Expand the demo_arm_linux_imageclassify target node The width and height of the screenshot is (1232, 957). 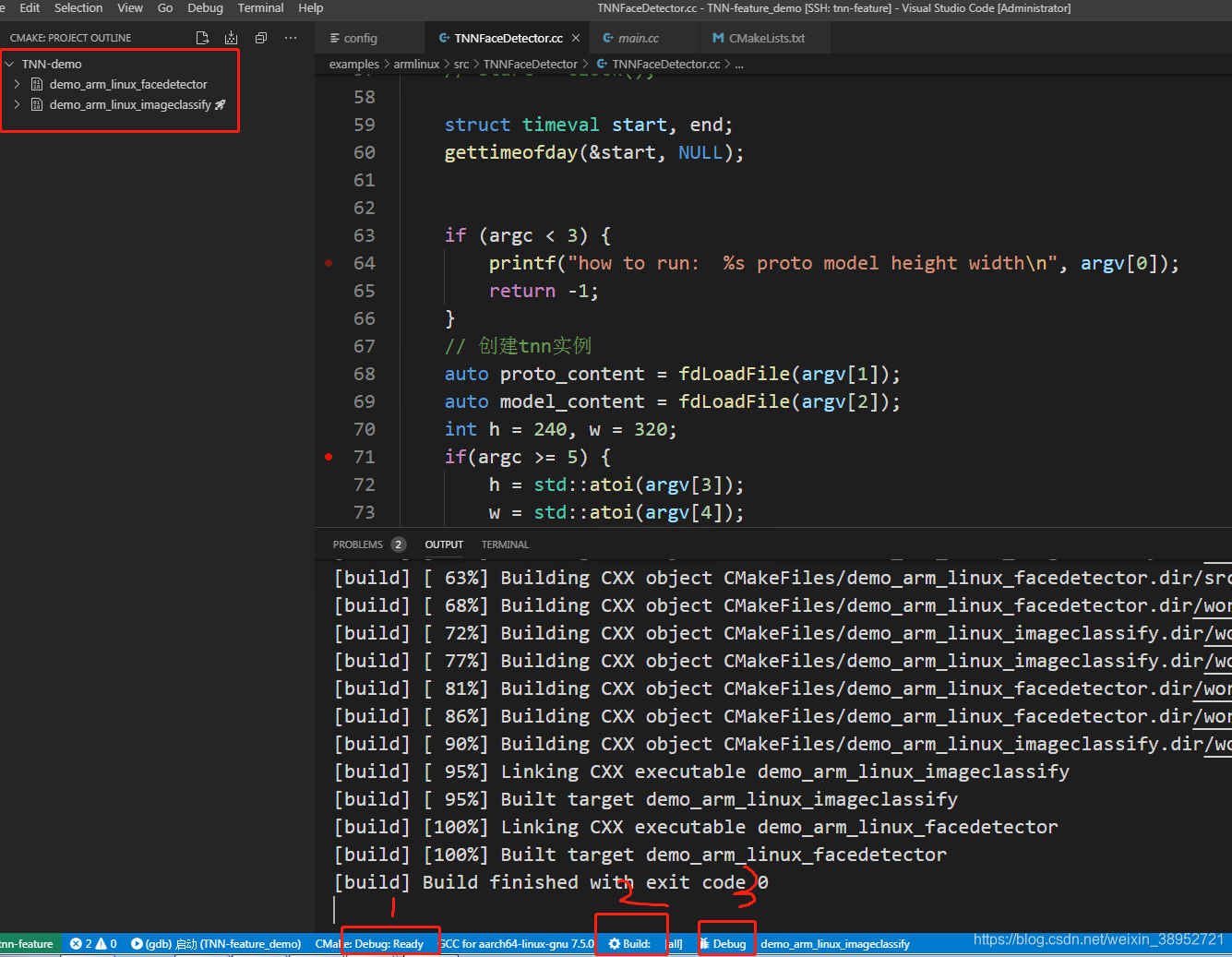(17, 104)
